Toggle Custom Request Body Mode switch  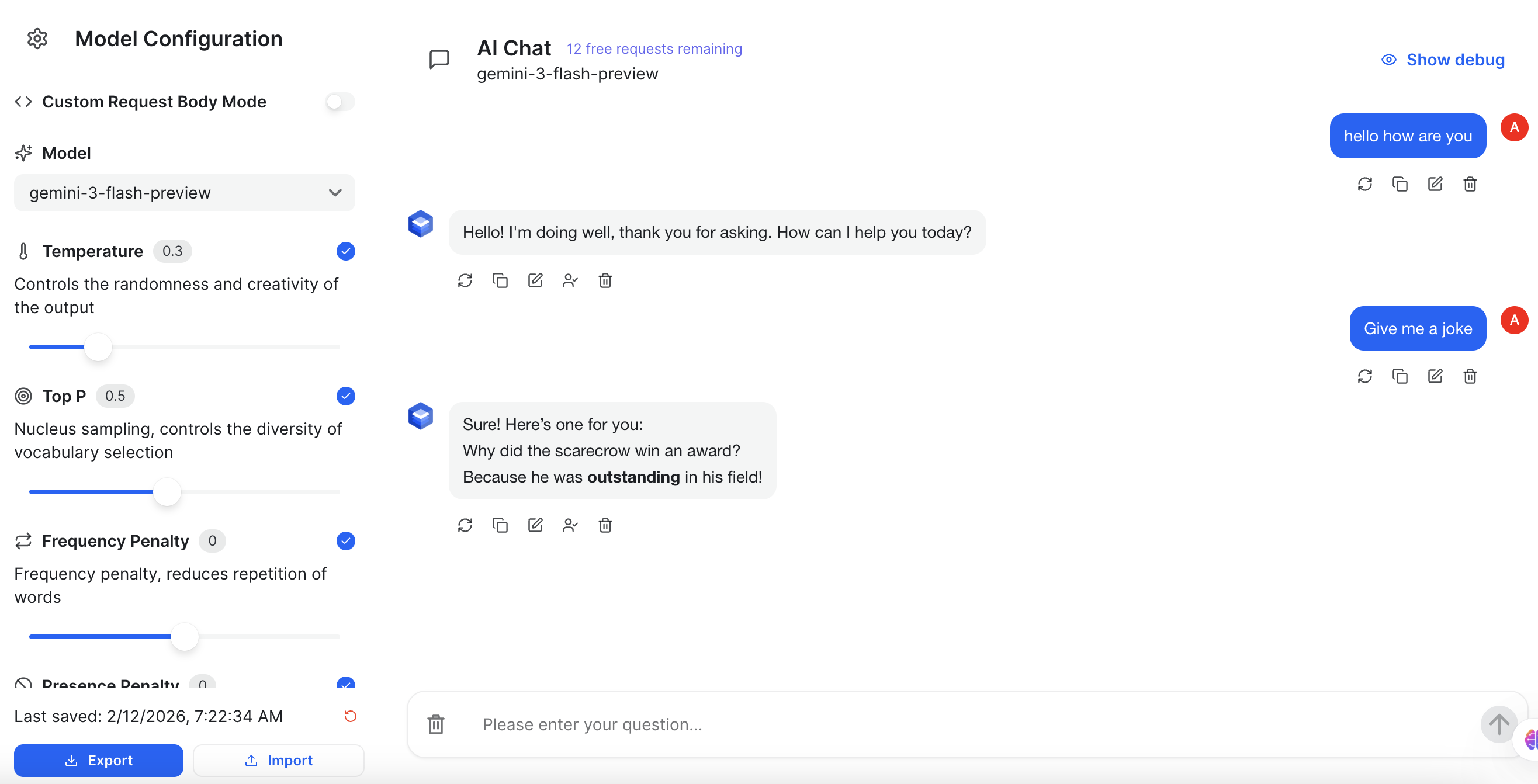click(x=340, y=102)
